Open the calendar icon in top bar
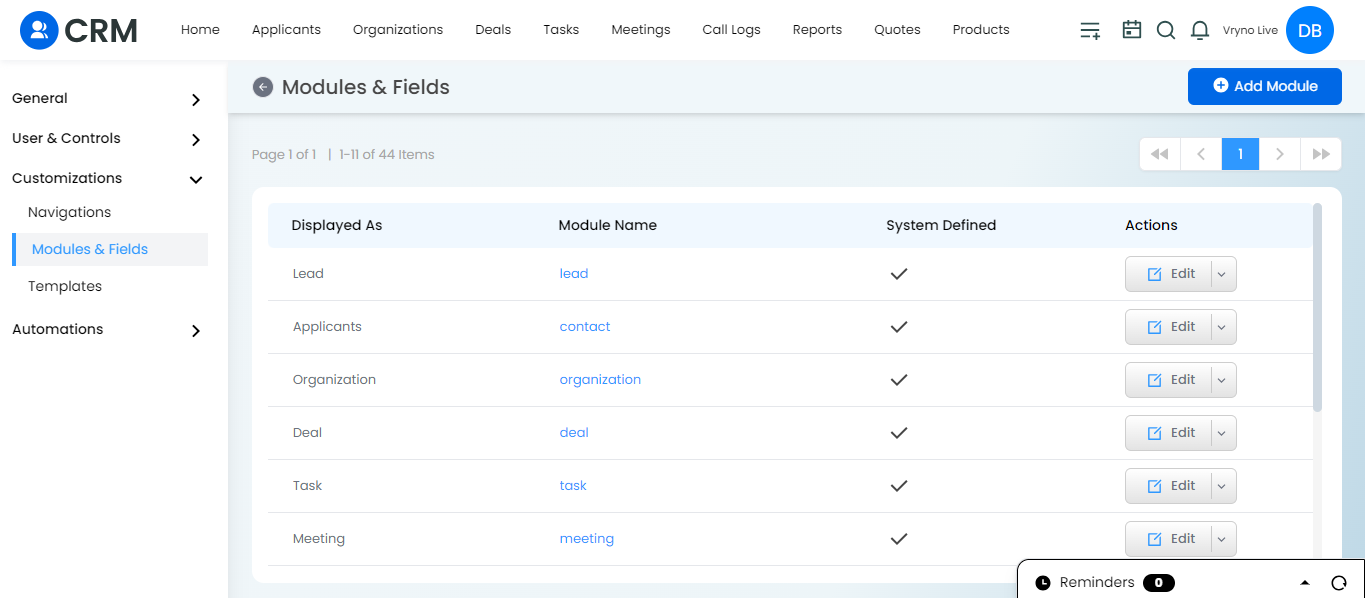Viewport: 1365px width, 598px height. (x=1131, y=30)
